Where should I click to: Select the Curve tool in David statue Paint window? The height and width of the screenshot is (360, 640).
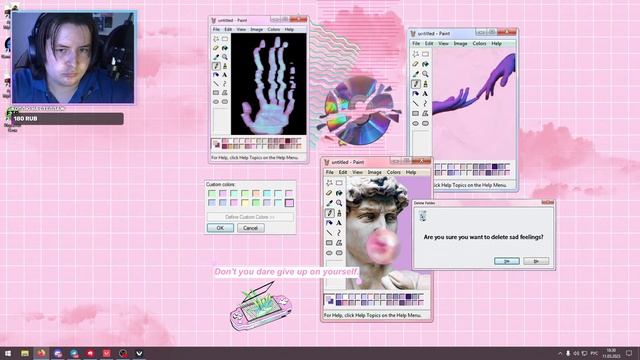coord(339,233)
